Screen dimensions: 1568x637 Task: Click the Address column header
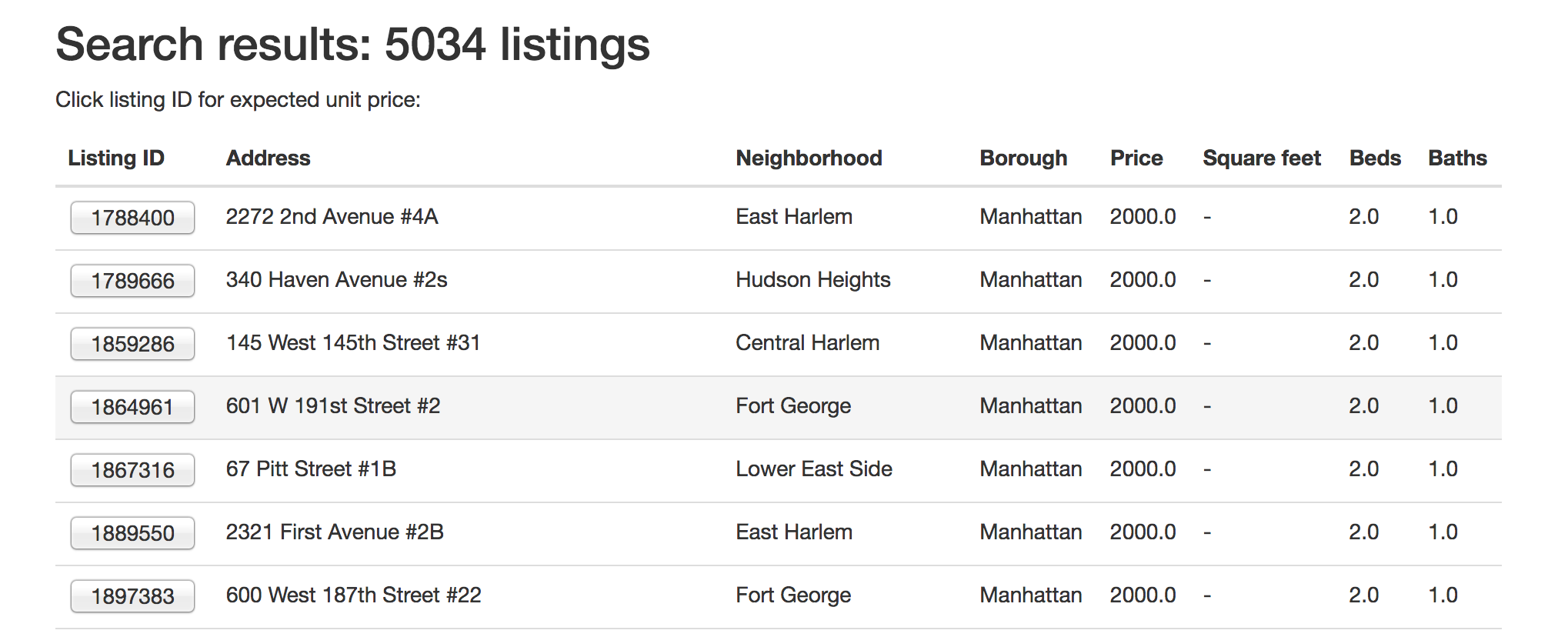coord(268,158)
